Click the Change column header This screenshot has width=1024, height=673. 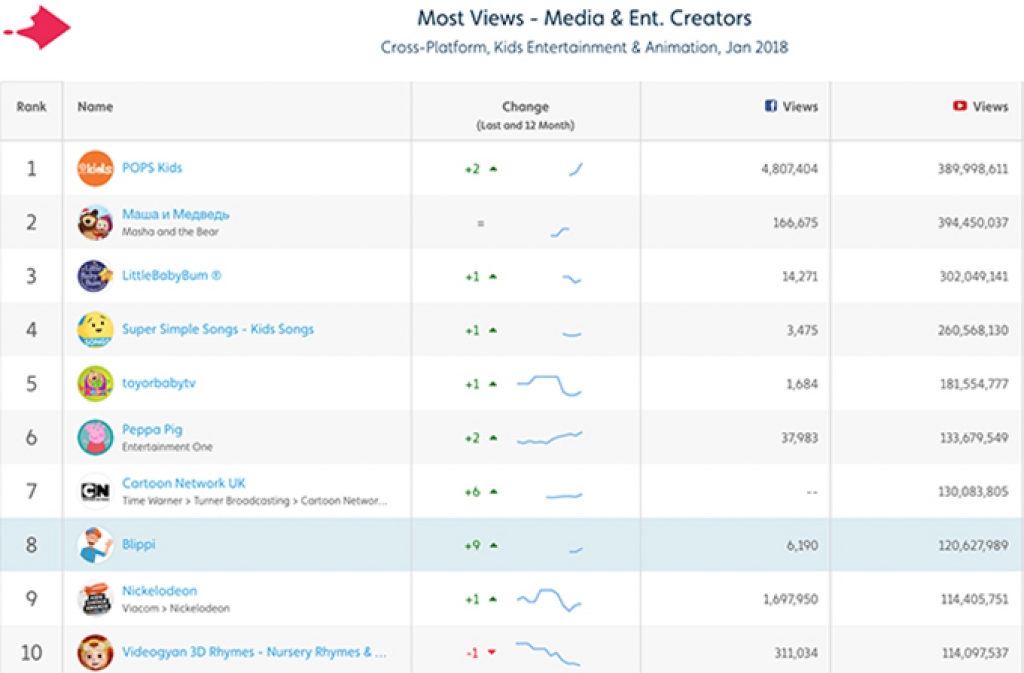tap(525, 107)
